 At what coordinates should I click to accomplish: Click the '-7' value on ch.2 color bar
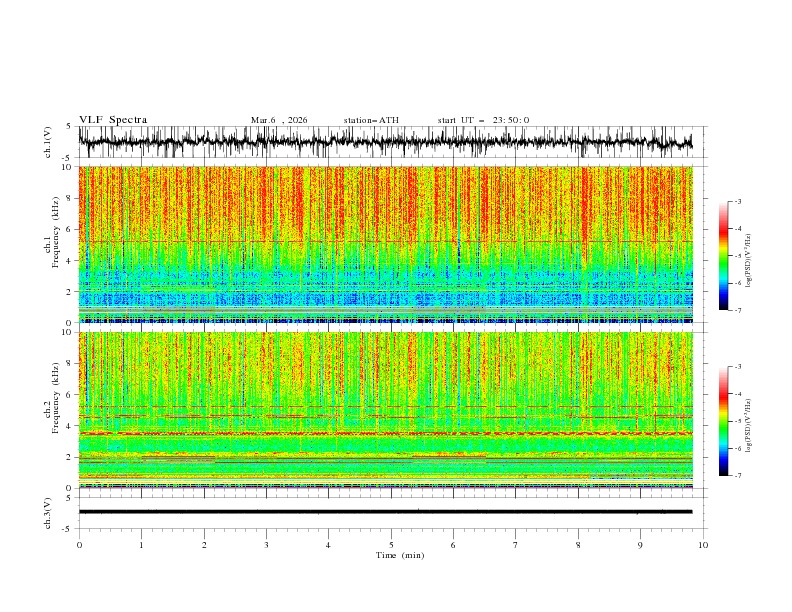[738, 476]
